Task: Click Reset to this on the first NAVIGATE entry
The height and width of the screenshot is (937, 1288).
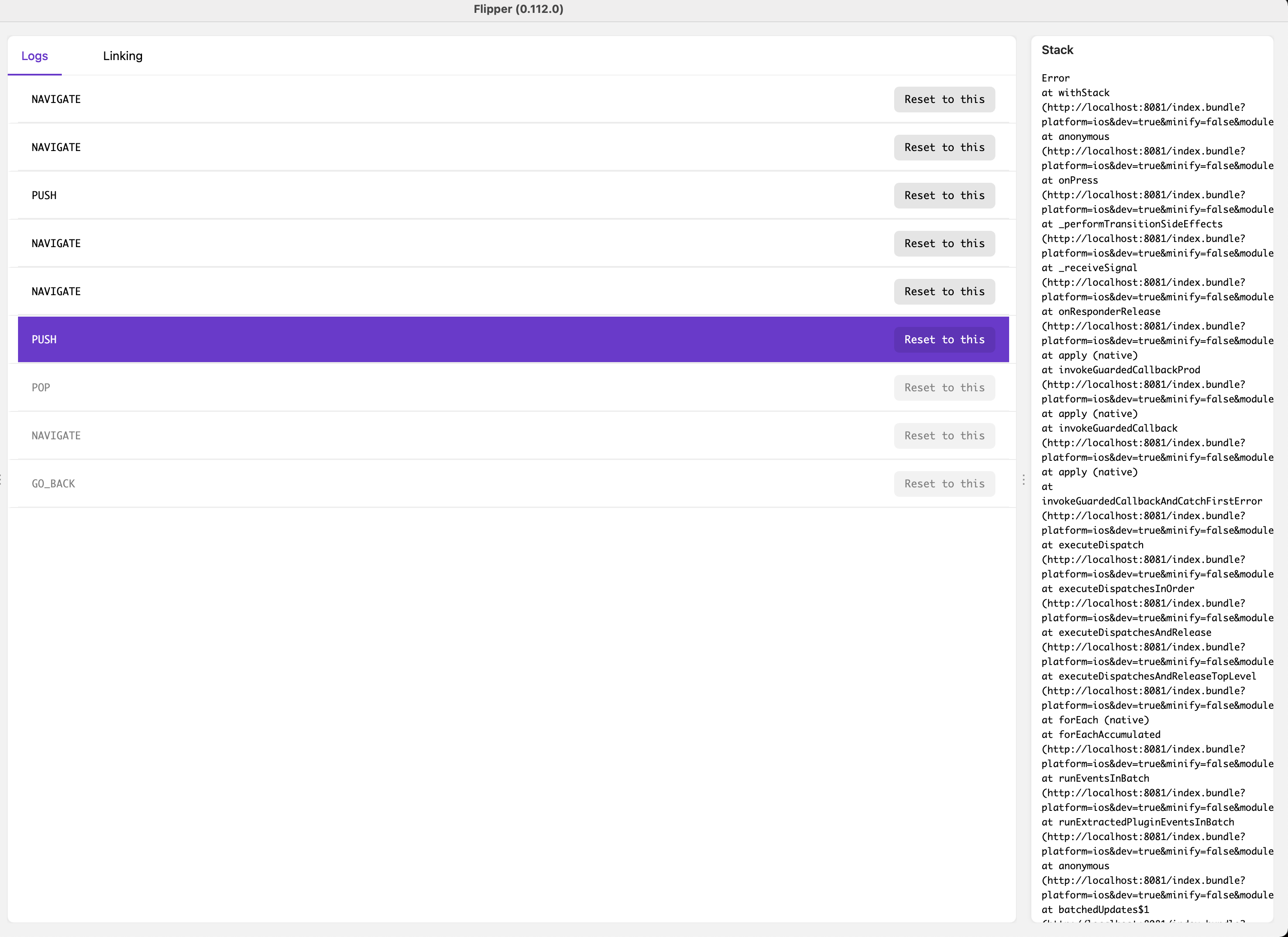Action: (x=944, y=99)
